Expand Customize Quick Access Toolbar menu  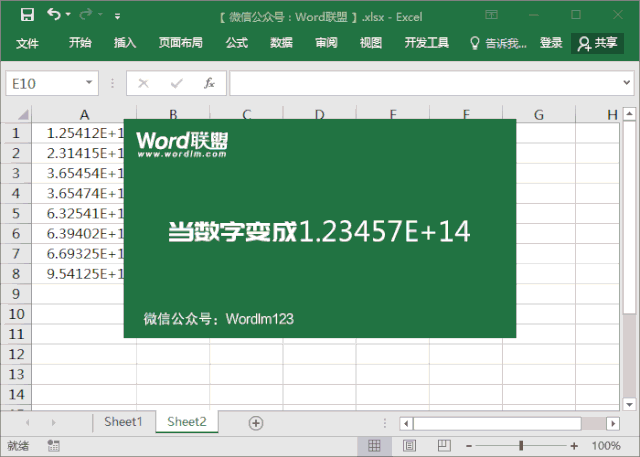(118, 16)
